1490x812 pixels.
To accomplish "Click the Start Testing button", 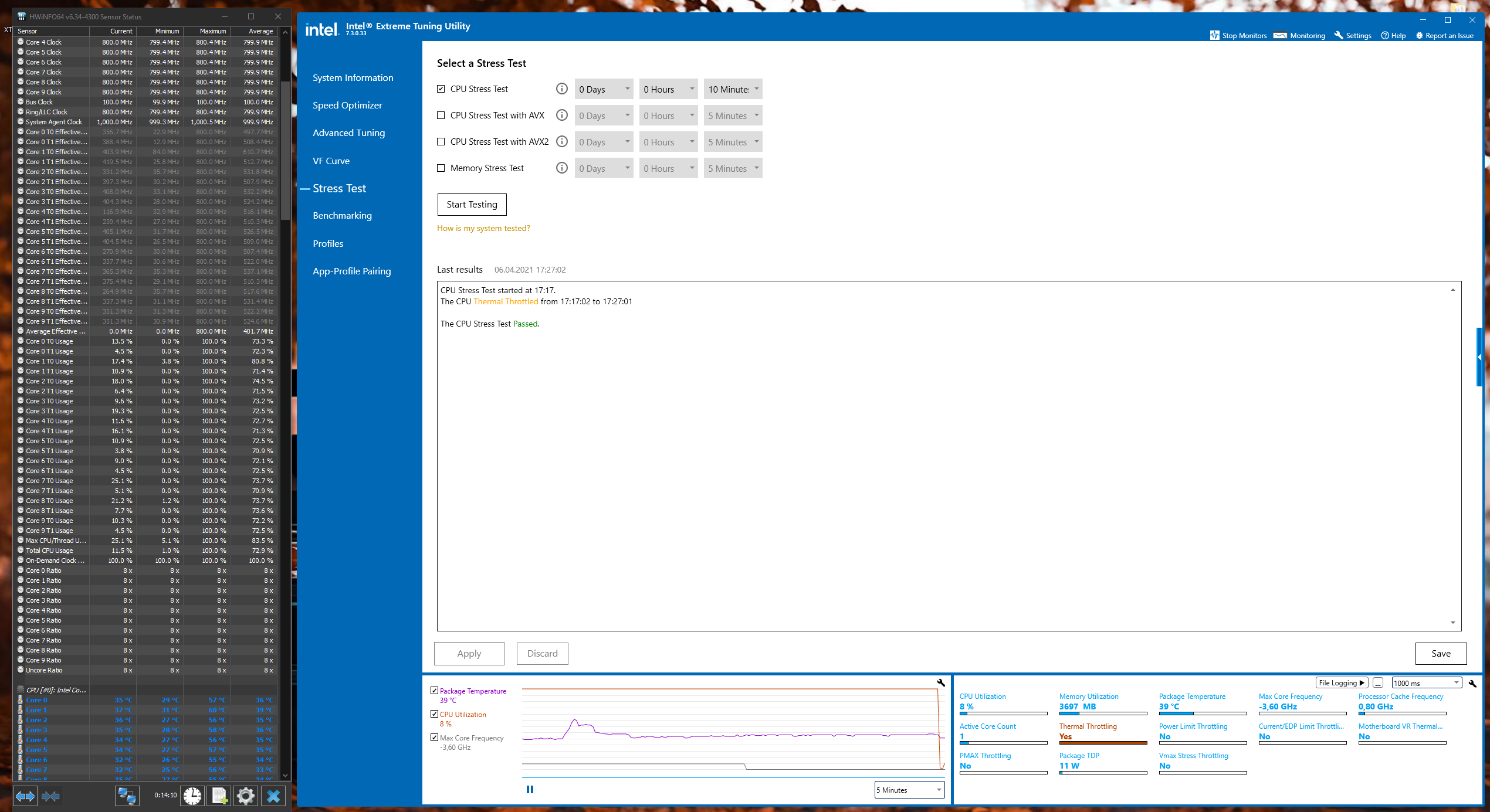I will [471, 204].
